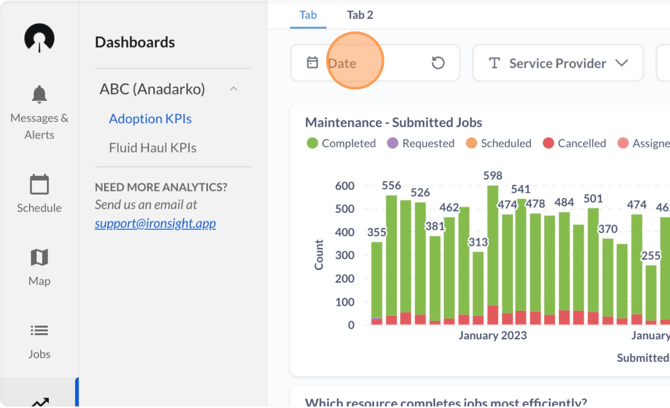Click the first January 2023 axis label

click(x=493, y=335)
